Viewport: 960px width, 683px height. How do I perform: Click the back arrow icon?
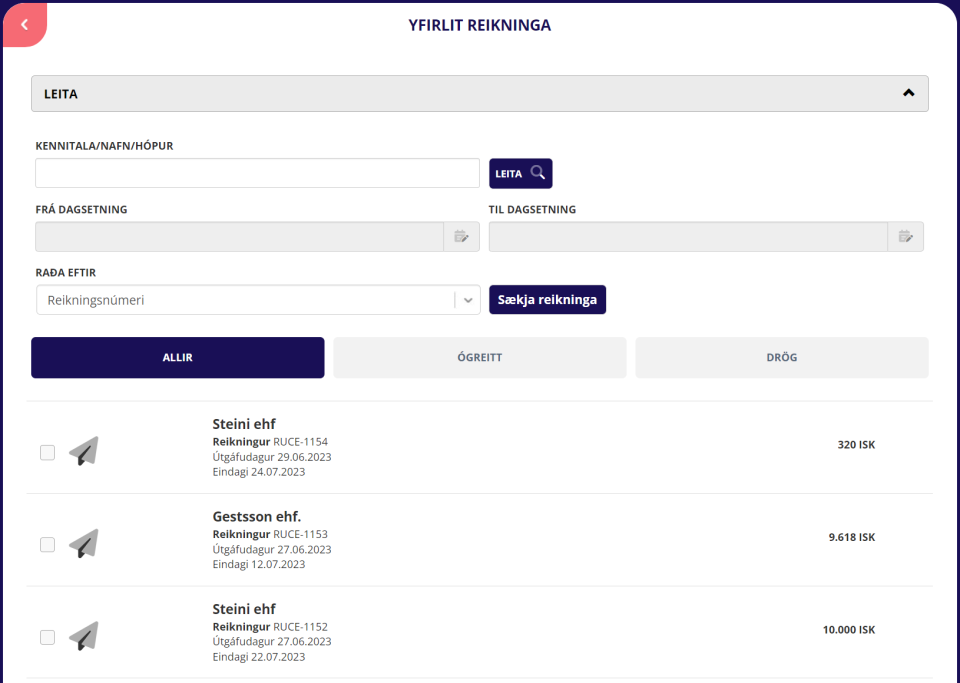click(24, 24)
